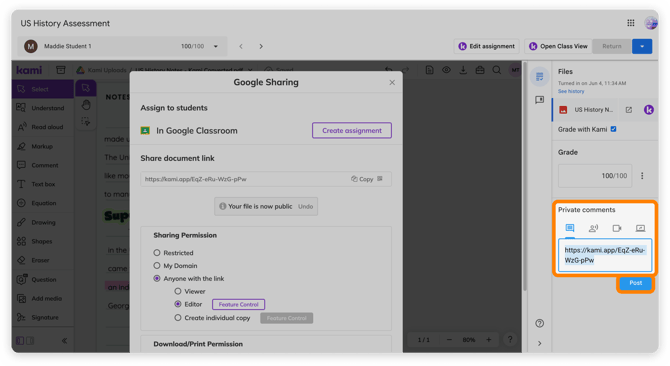Open Feature Control next to Editor
Screen dimensions: 670x366
pyautogui.click(x=238, y=305)
